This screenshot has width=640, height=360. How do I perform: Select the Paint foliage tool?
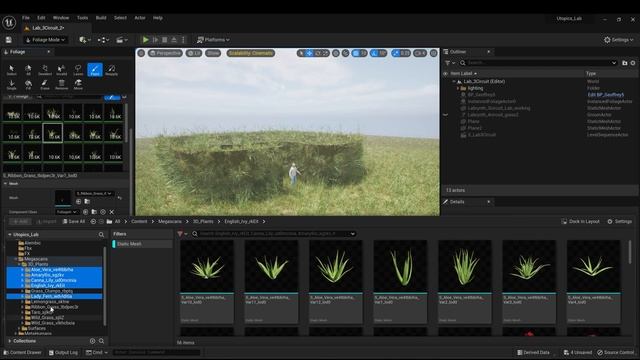[x=95, y=70]
